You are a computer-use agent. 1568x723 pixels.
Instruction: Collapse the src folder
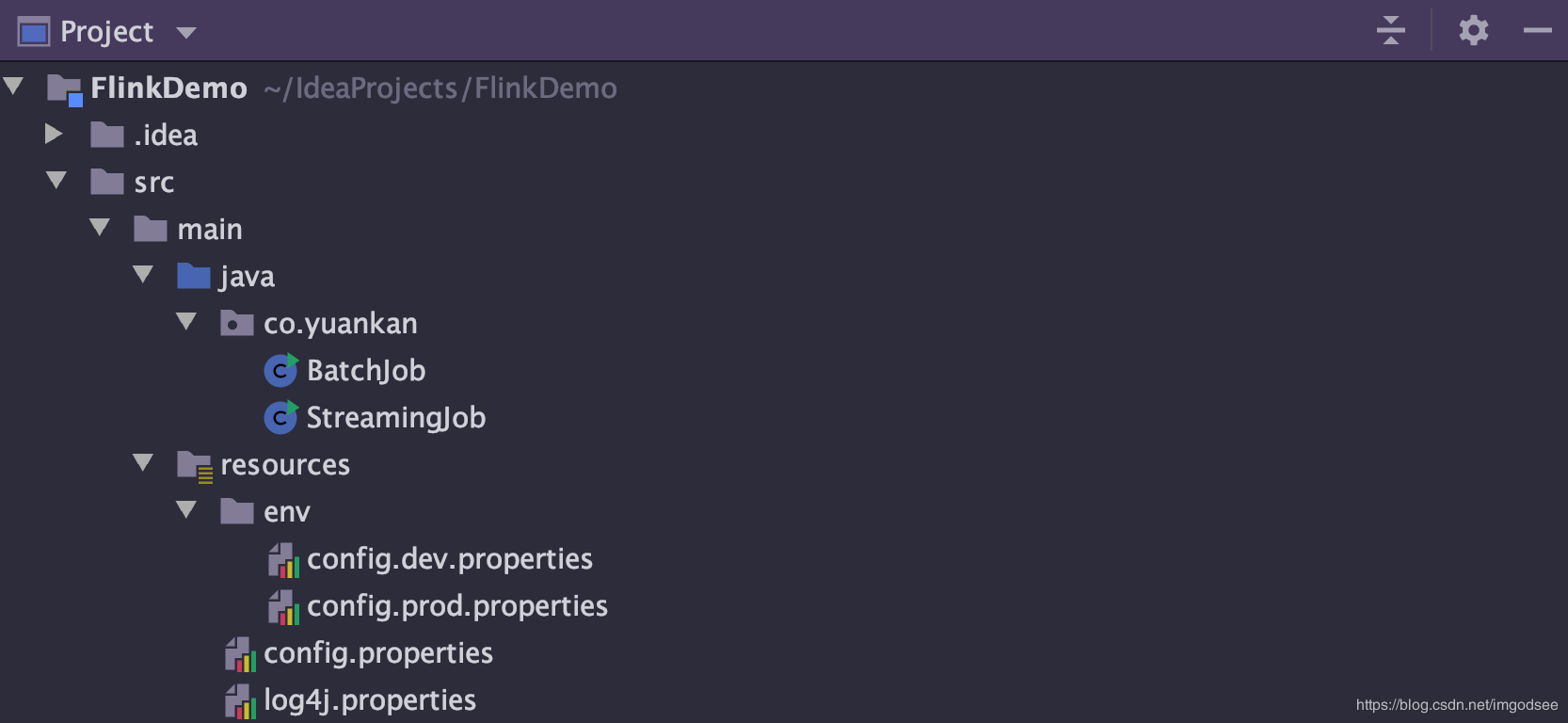pos(56,181)
